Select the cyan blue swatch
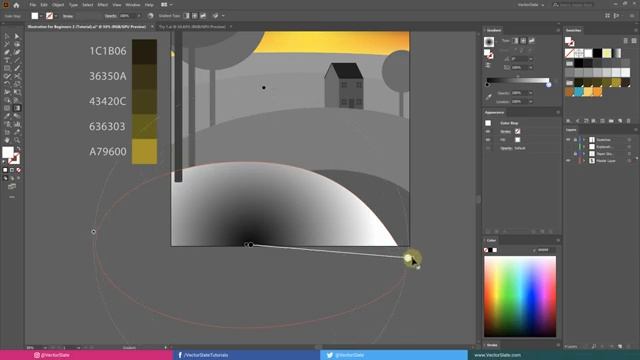Screen dimensions: 640x360 click(x=579, y=92)
